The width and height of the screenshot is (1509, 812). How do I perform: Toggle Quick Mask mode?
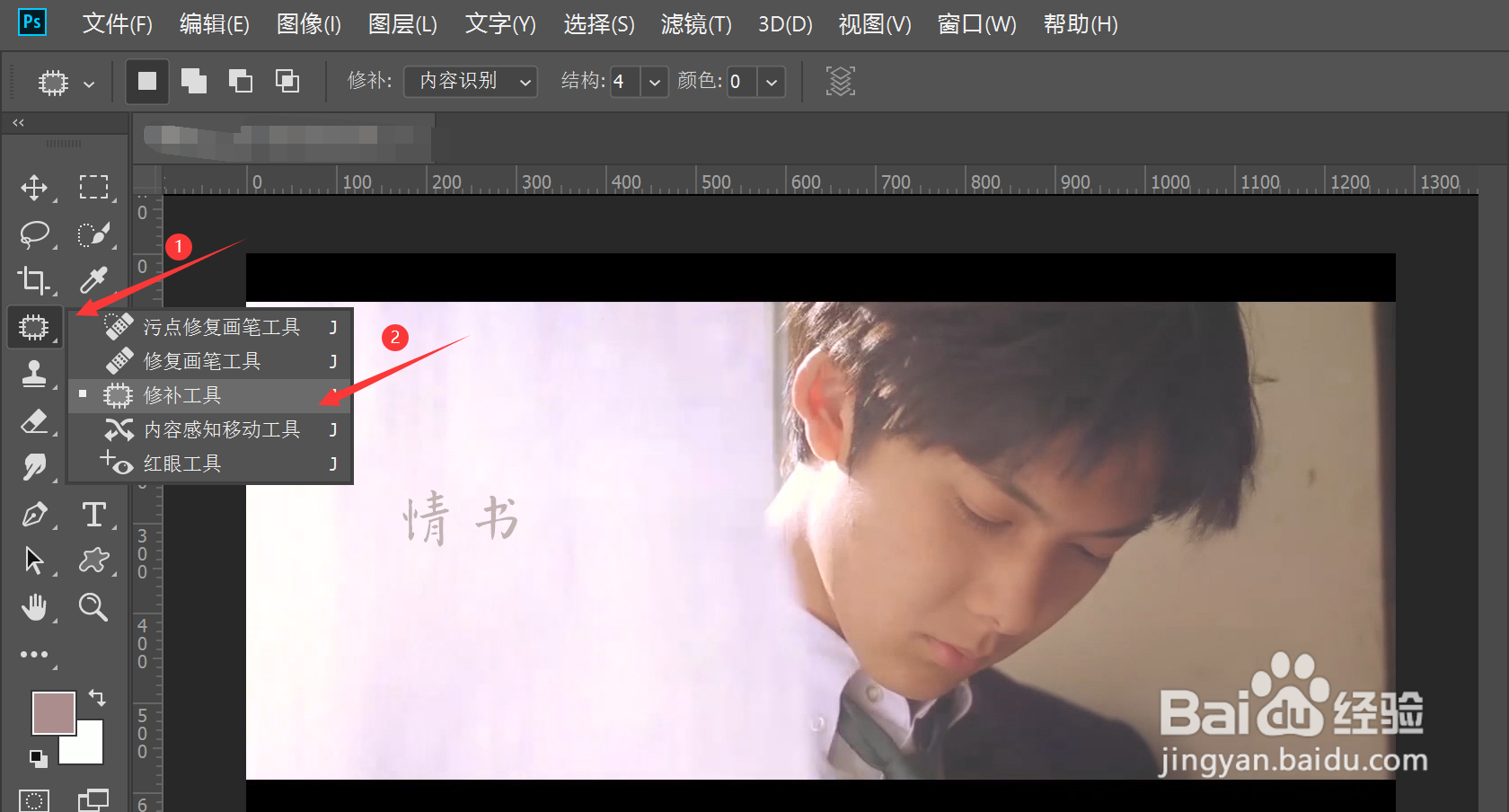(x=34, y=799)
